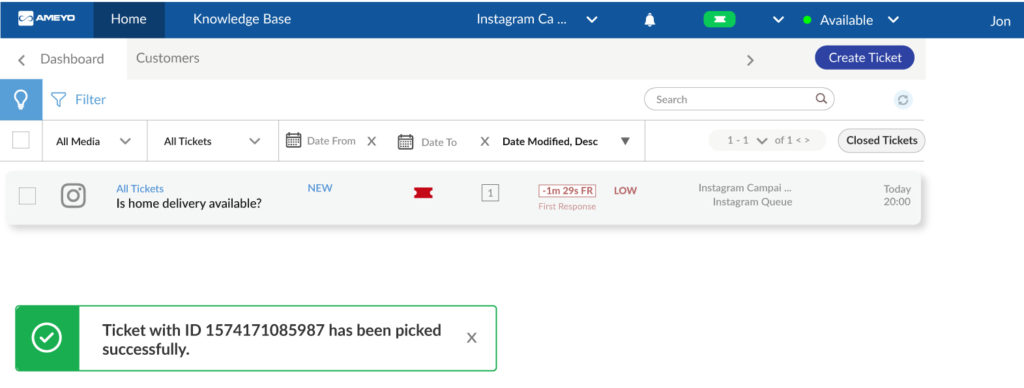Click the Date From calendar icon
Screen dimensions: 1024x388
(294, 140)
